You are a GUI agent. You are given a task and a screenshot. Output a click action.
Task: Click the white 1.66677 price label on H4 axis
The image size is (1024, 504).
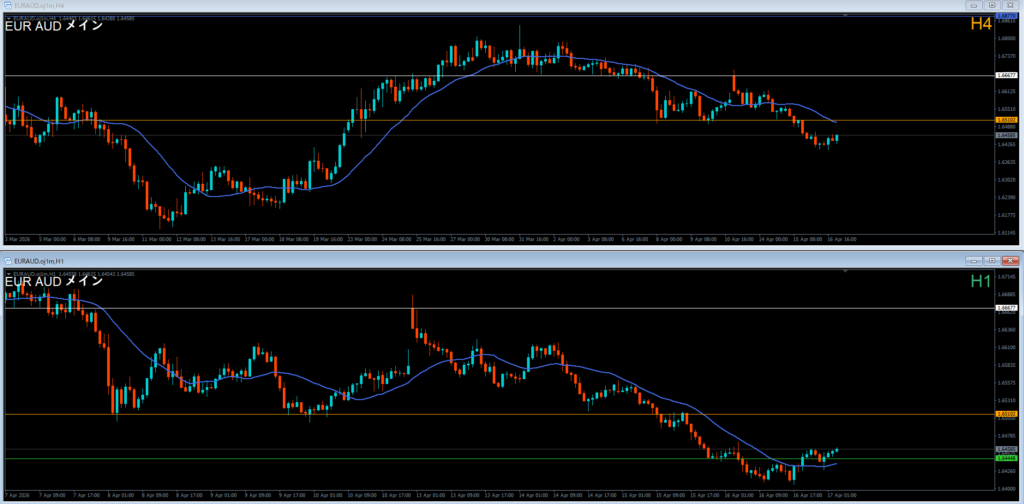(x=1006, y=75)
